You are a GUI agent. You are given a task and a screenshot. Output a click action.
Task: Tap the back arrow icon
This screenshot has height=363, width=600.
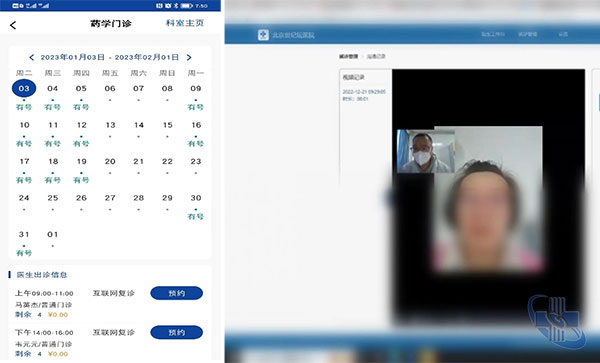[13, 25]
